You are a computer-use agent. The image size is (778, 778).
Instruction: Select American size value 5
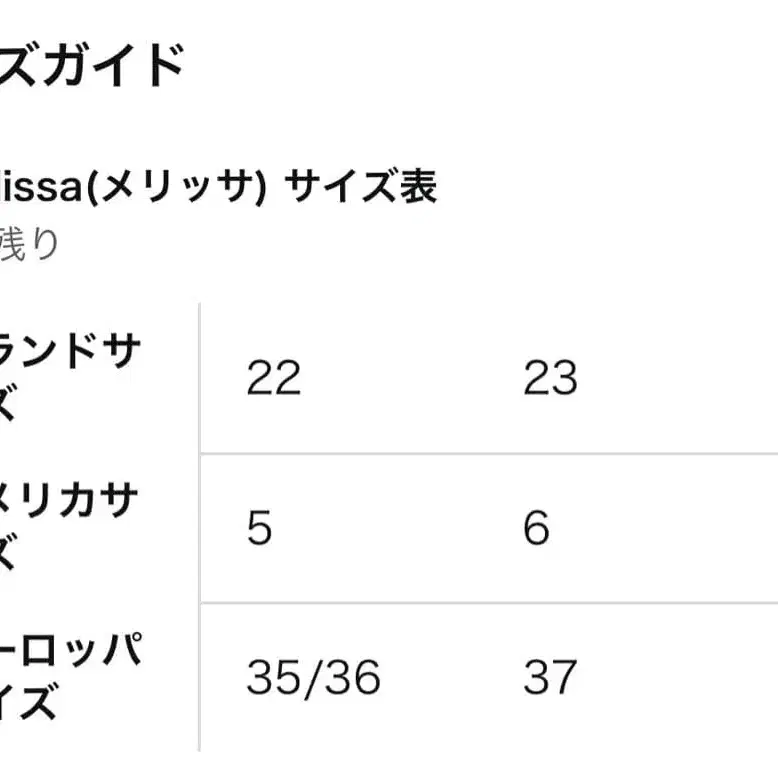(259, 528)
